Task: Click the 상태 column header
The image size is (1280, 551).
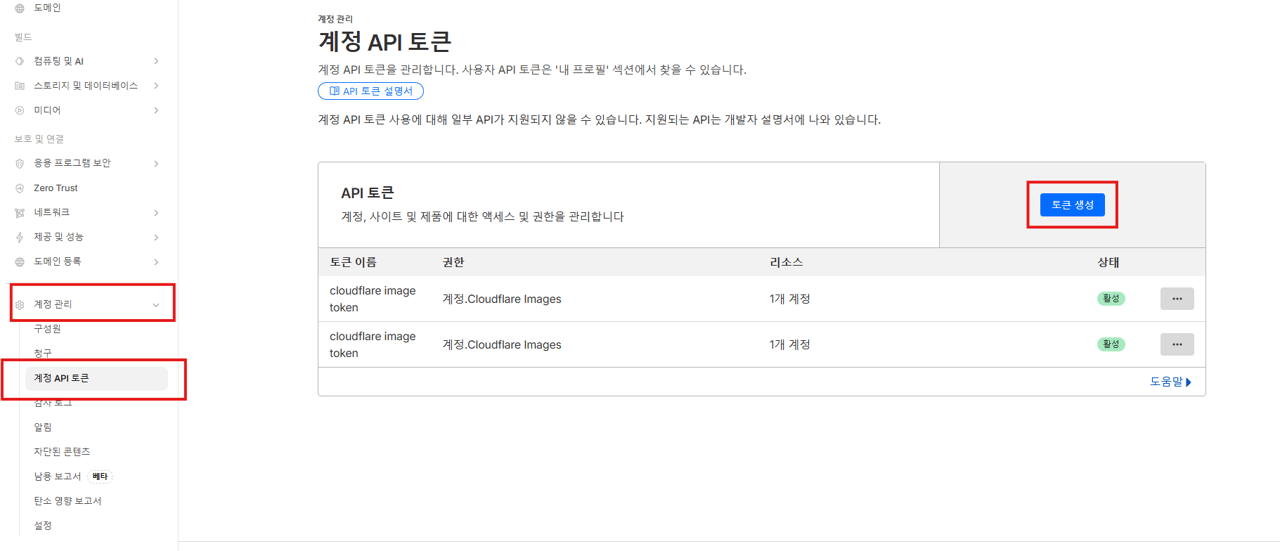Action: coord(1108,262)
